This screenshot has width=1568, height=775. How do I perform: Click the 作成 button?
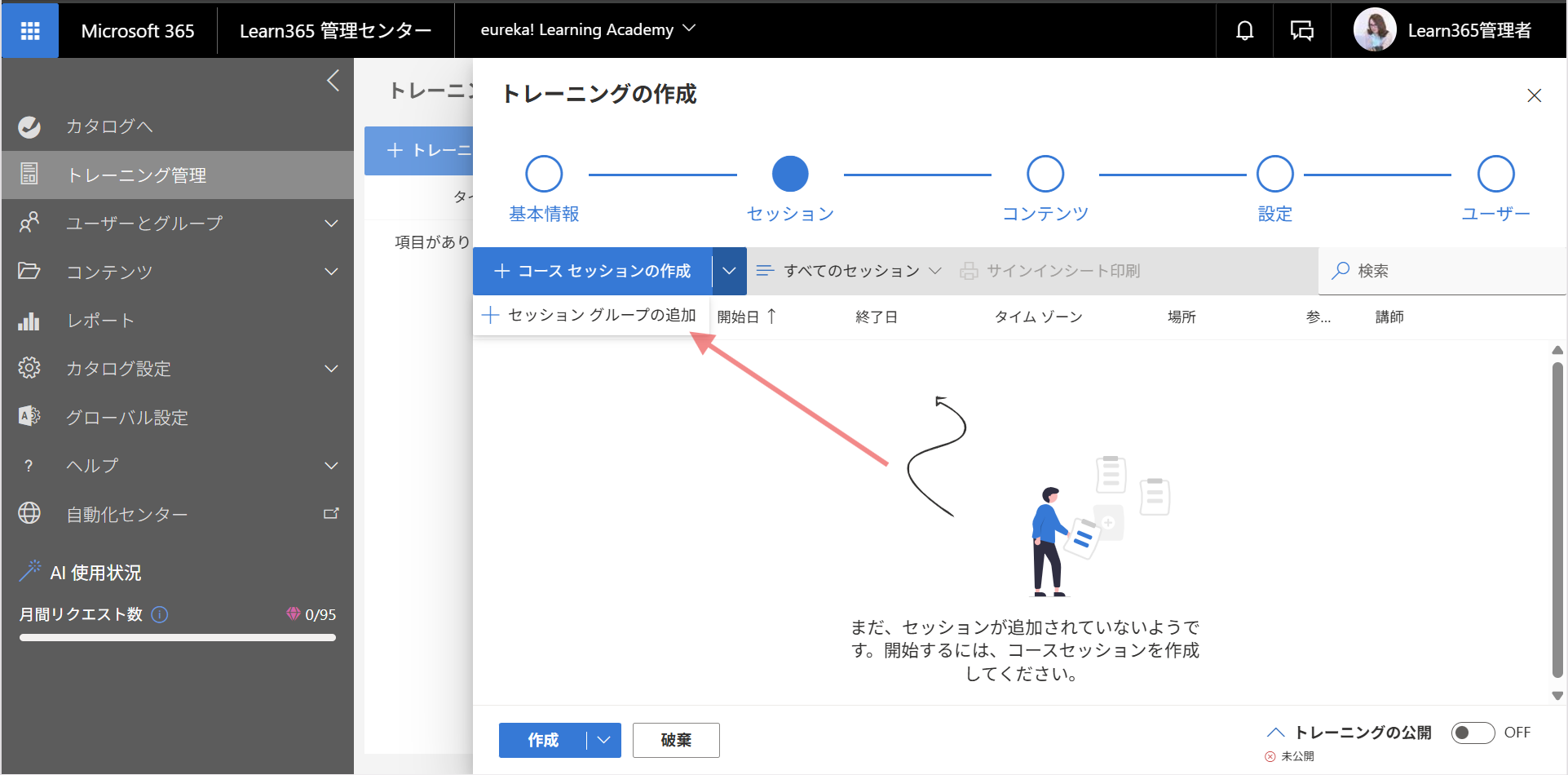tap(543, 740)
